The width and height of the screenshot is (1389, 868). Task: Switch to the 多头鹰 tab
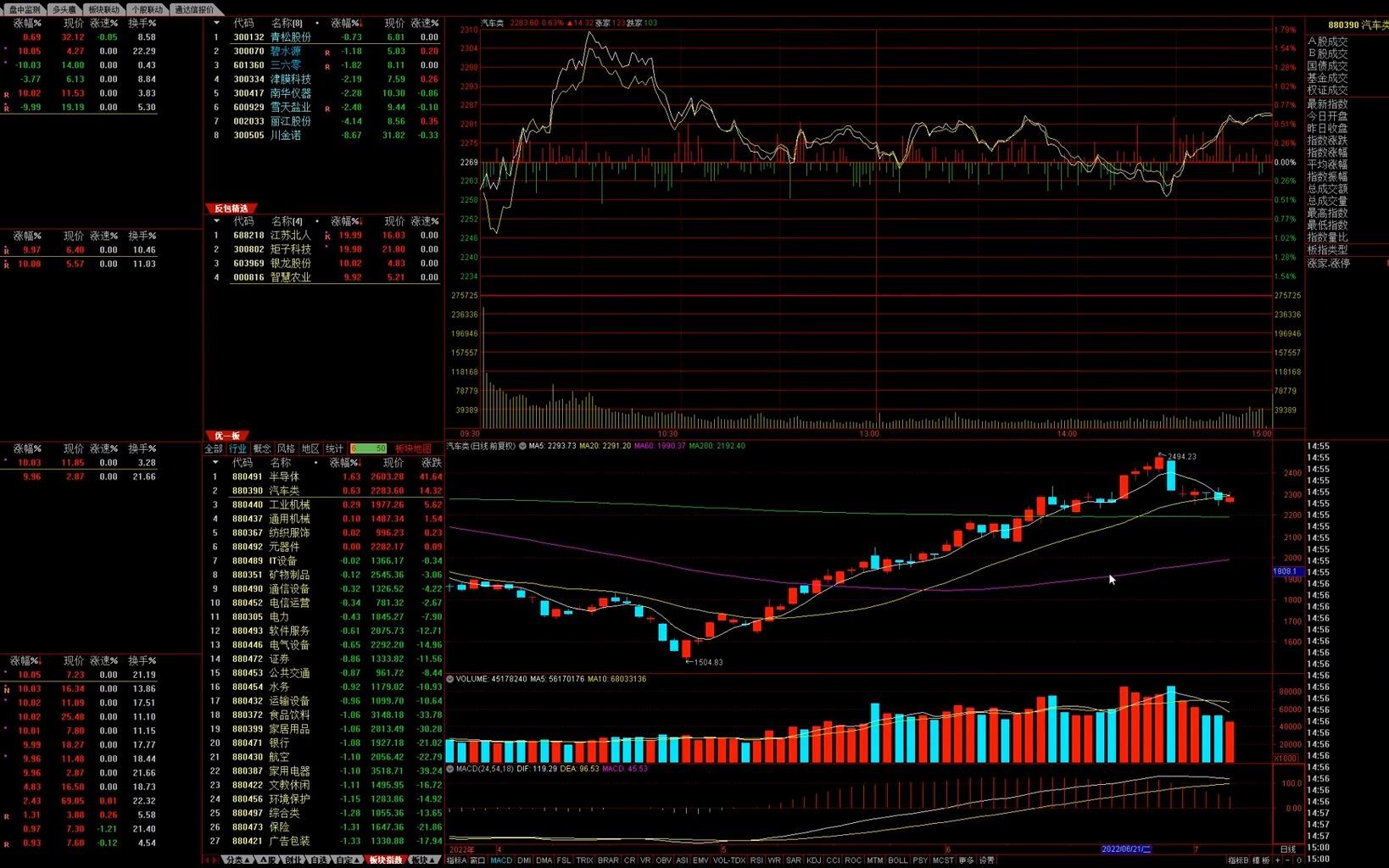point(64,9)
